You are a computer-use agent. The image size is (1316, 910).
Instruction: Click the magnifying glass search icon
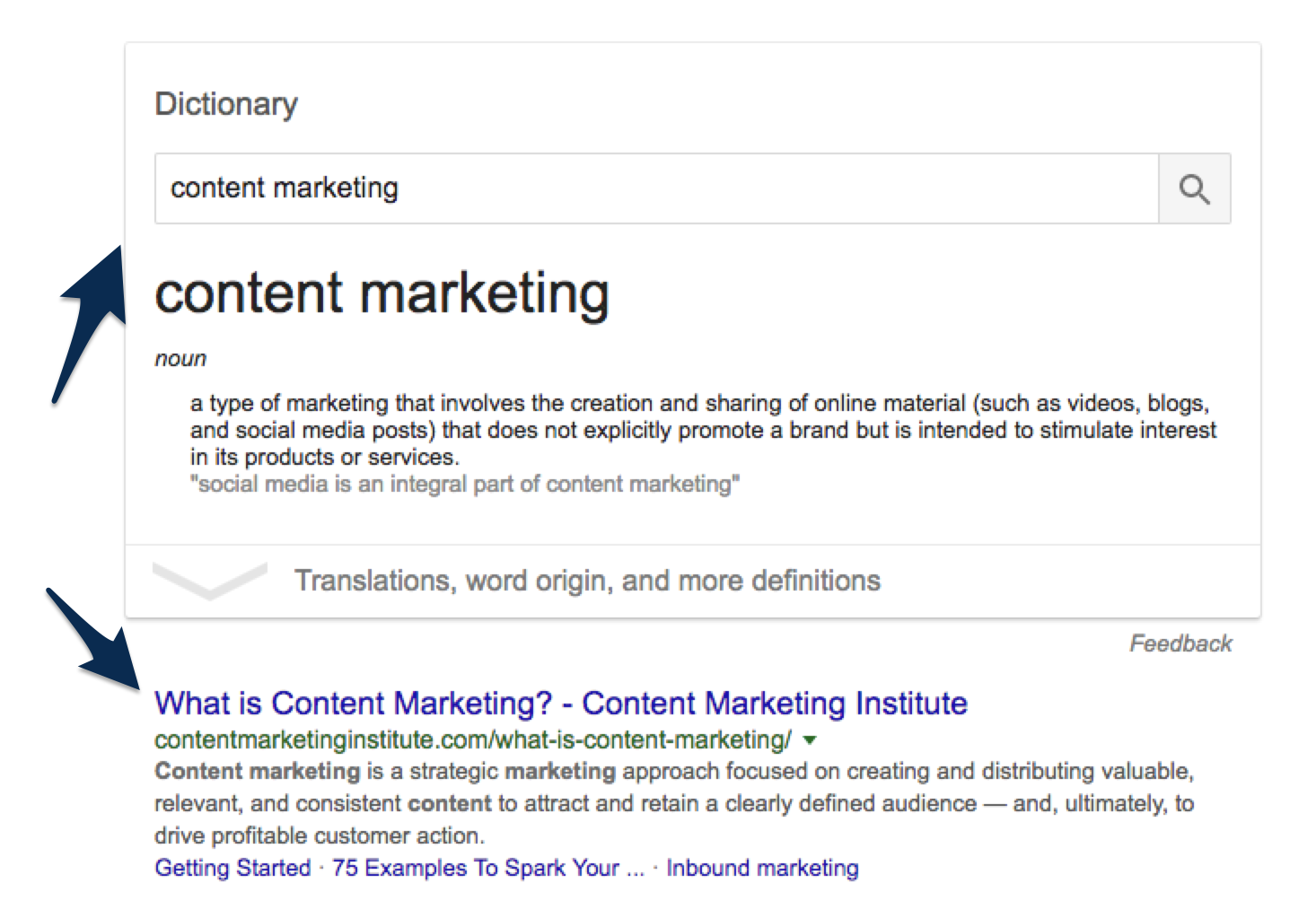pyautogui.click(x=1194, y=188)
